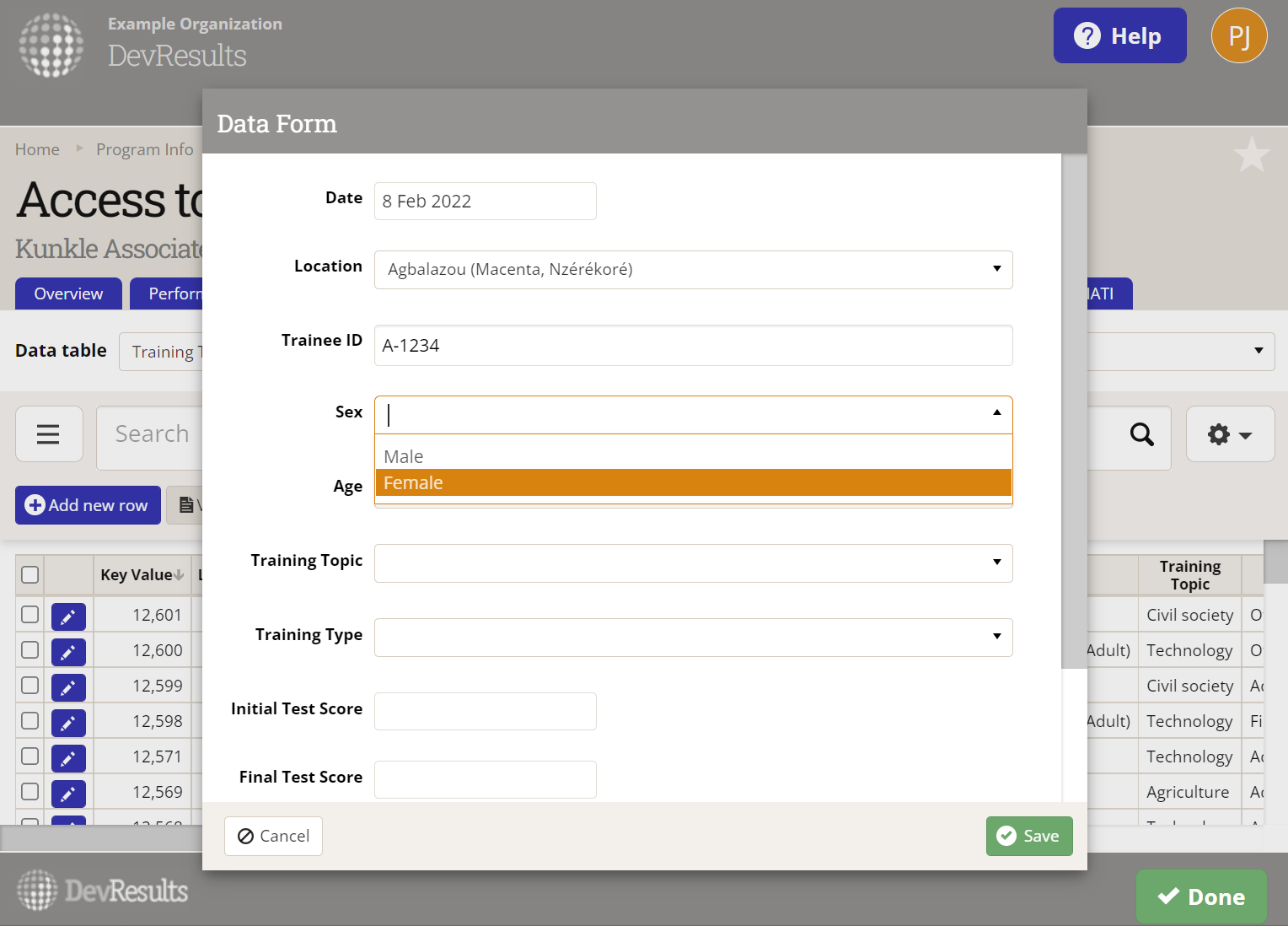Favorite this page with the star icon
The height and width of the screenshot is (926, 1288).
tap(1252, 155)
